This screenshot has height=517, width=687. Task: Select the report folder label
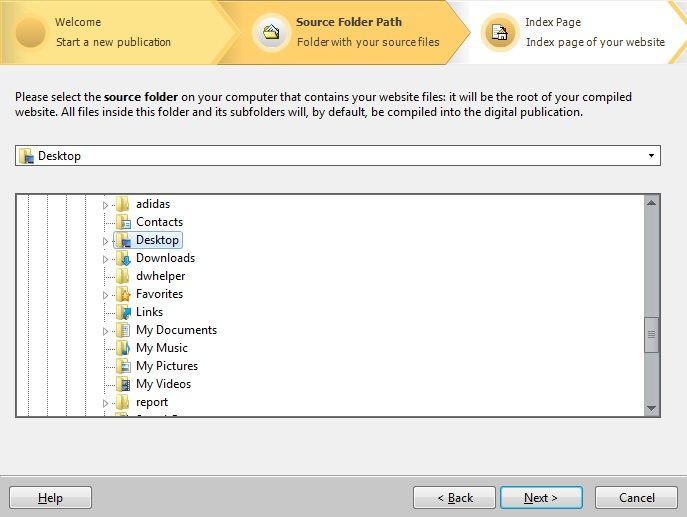(x=152, y=402)
